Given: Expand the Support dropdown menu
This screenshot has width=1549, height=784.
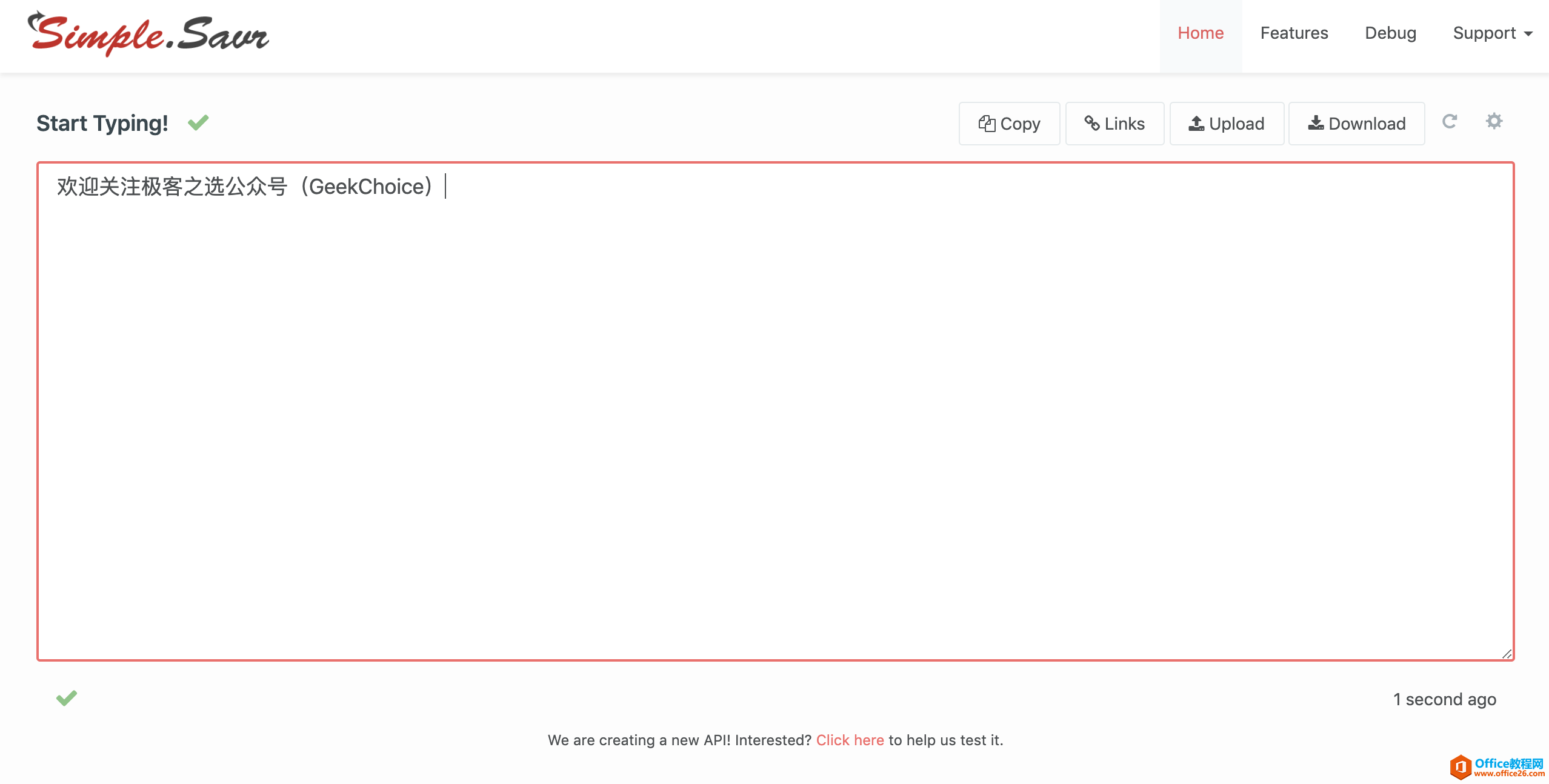Looking at the screenshot, I should [1484, 33].
